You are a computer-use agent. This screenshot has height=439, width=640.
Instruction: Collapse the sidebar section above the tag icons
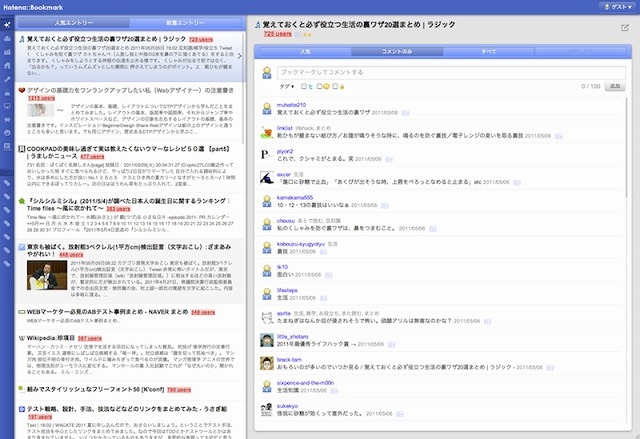(7, 171)
